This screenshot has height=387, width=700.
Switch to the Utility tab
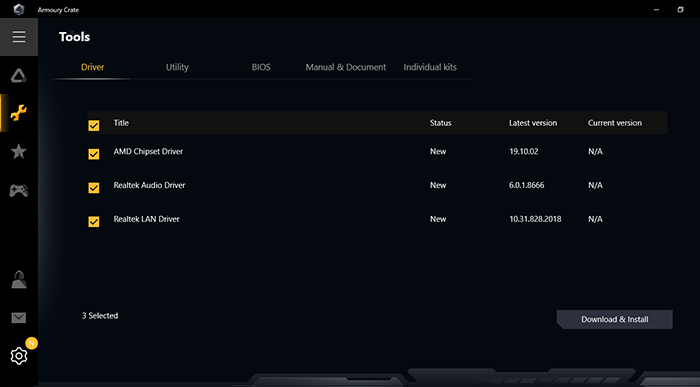click(177, 67)
